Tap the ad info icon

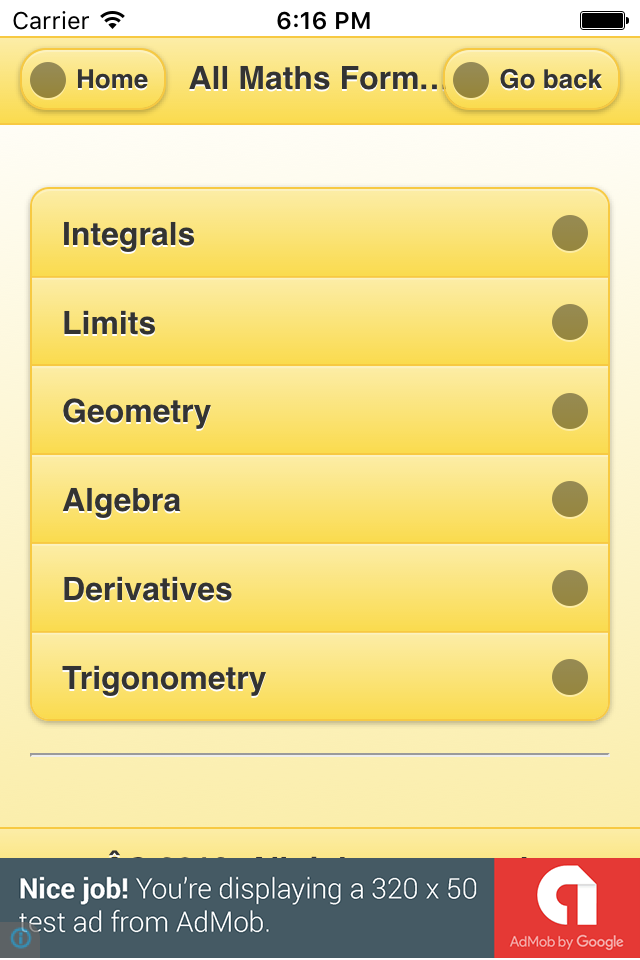(20, 938)
